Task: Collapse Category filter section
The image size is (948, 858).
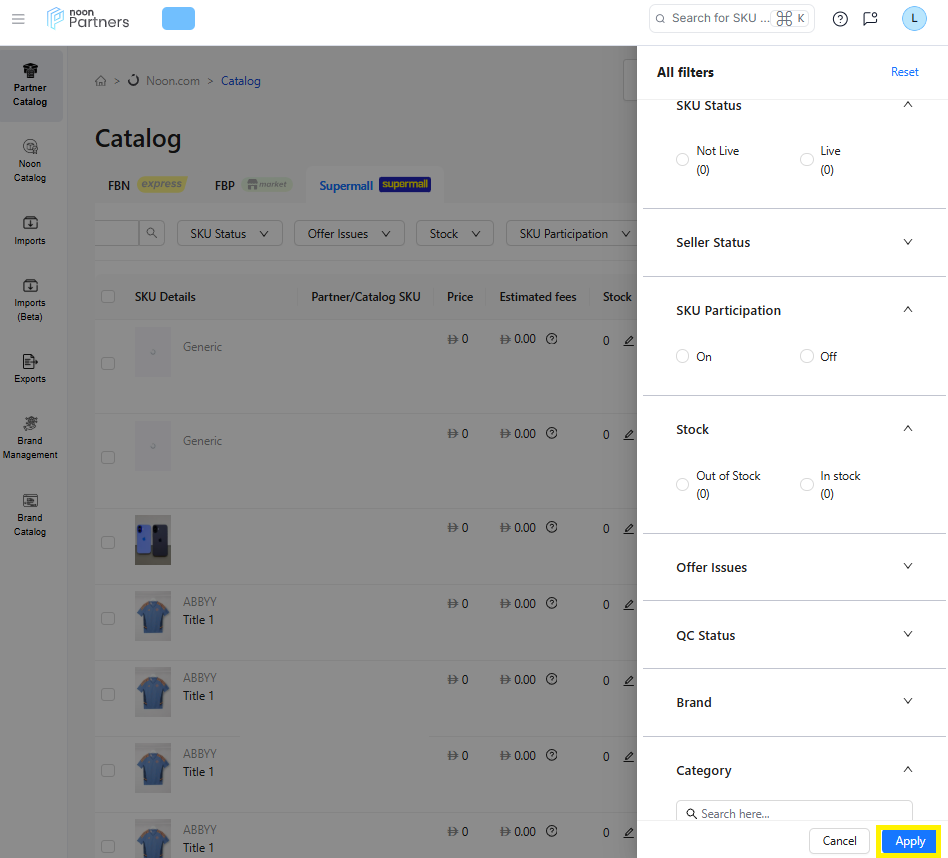Action: tap(907, 770)
